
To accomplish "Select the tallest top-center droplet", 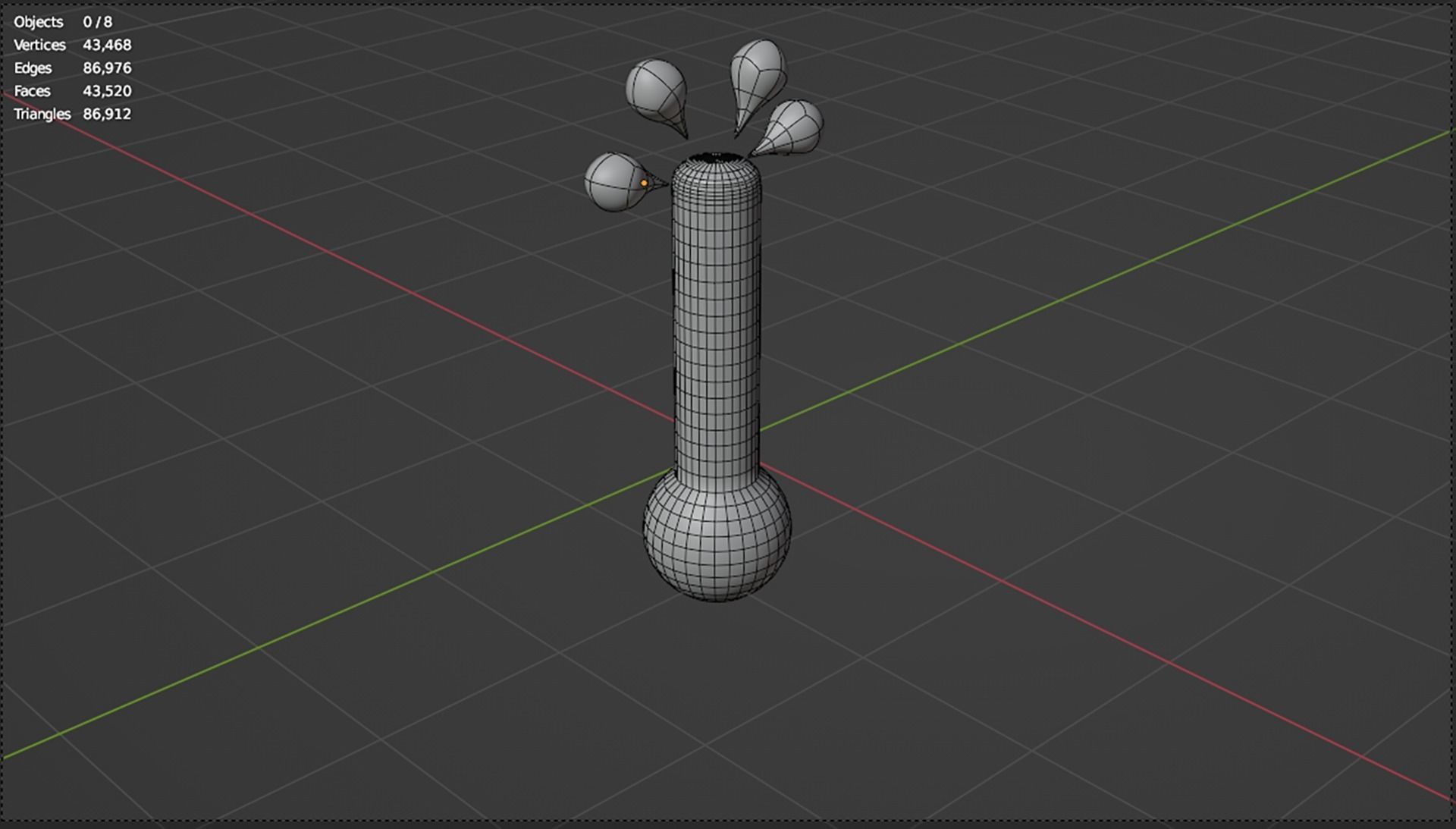I will pyautogui.click(x=758, y=72).
